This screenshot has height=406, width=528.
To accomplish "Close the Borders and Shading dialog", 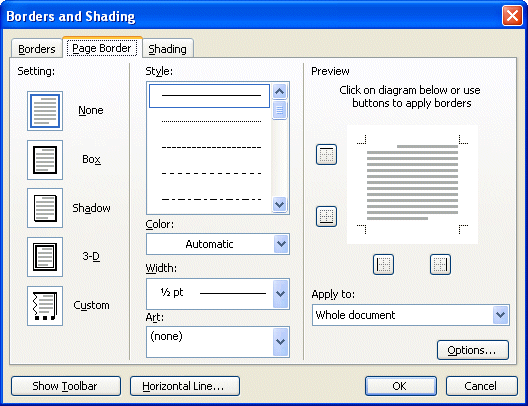I will pos(512,15).
